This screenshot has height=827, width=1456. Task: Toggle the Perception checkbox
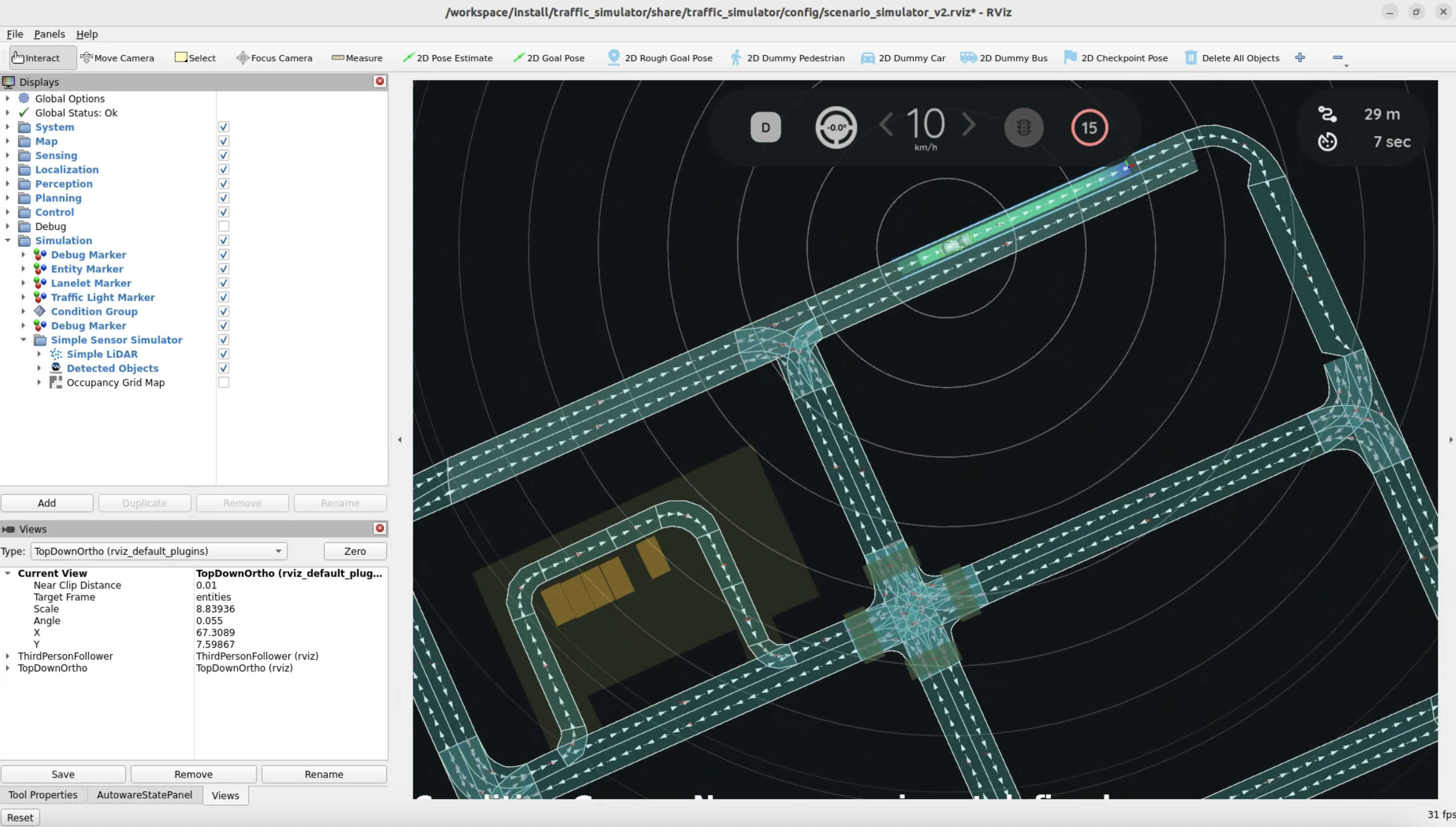(x=223, y=183)
